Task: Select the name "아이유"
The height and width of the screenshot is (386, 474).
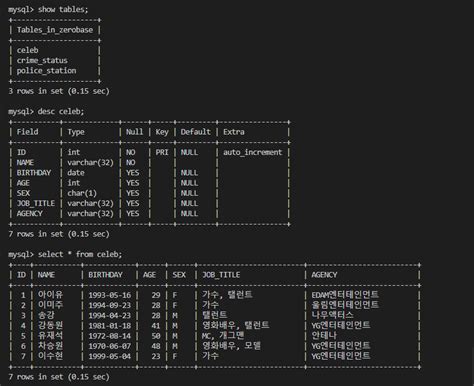Action: pos(50,295)
